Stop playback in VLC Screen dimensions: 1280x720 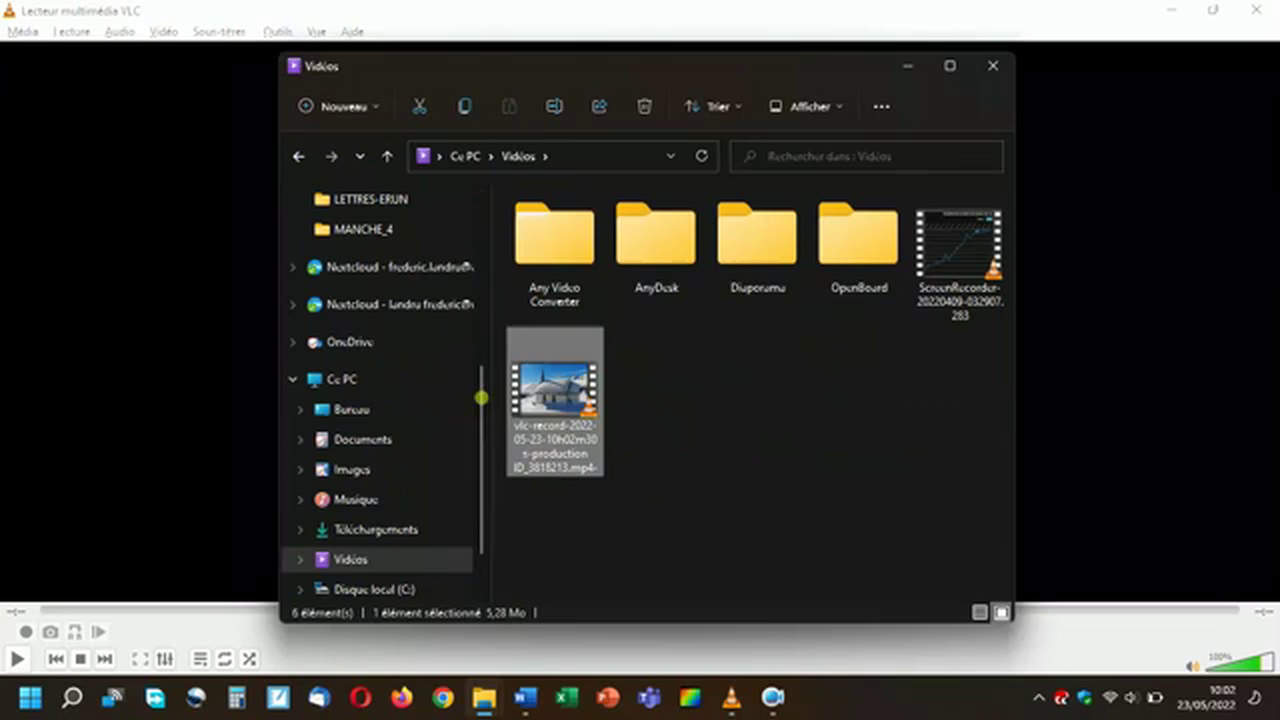coord(81,659)
